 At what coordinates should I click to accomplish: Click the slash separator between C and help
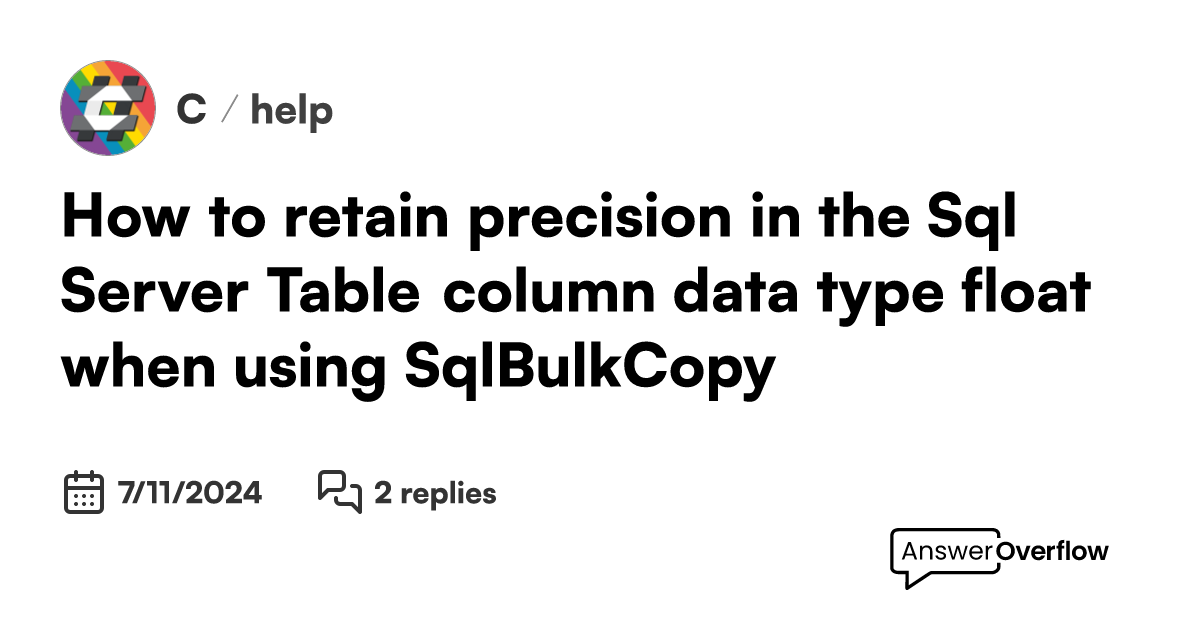[x=228, y=110]
